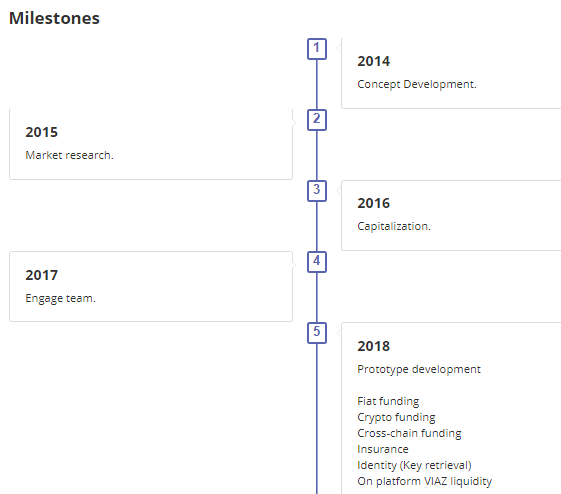Click the Cross-chain funding item
The width and height of the screenshot is (561, 494).
coord(409,433)
